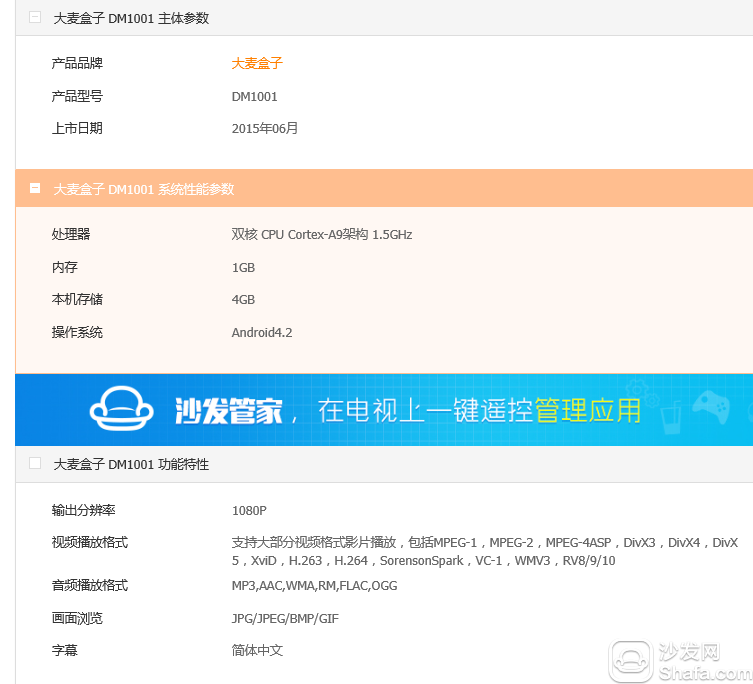Select the 产品品牌 label
The width and height of the screenshot is (753, 684).
click(77, 63)
